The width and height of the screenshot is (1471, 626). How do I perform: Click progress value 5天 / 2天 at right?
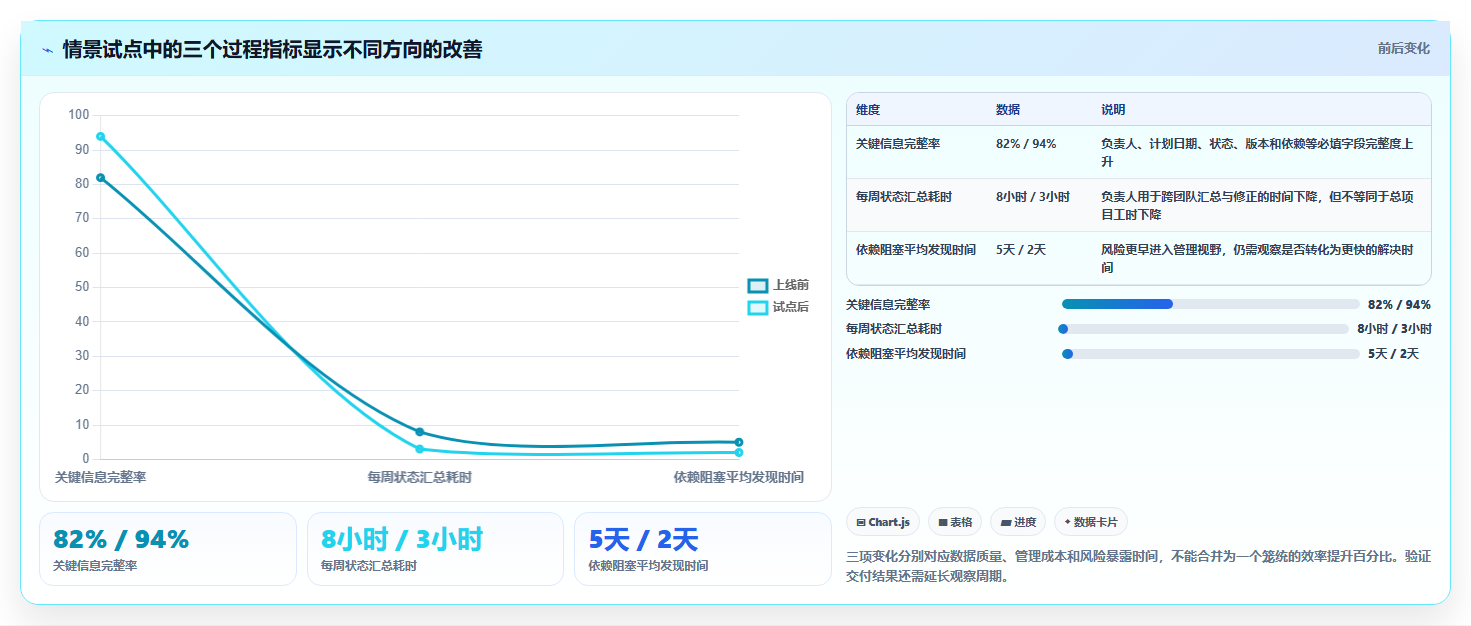(1394, 354)
